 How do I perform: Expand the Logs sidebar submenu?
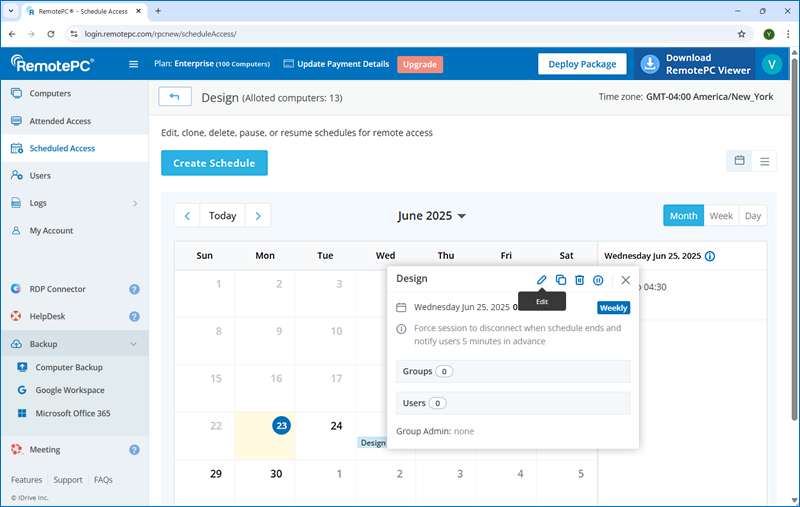[x=134, y=203]
